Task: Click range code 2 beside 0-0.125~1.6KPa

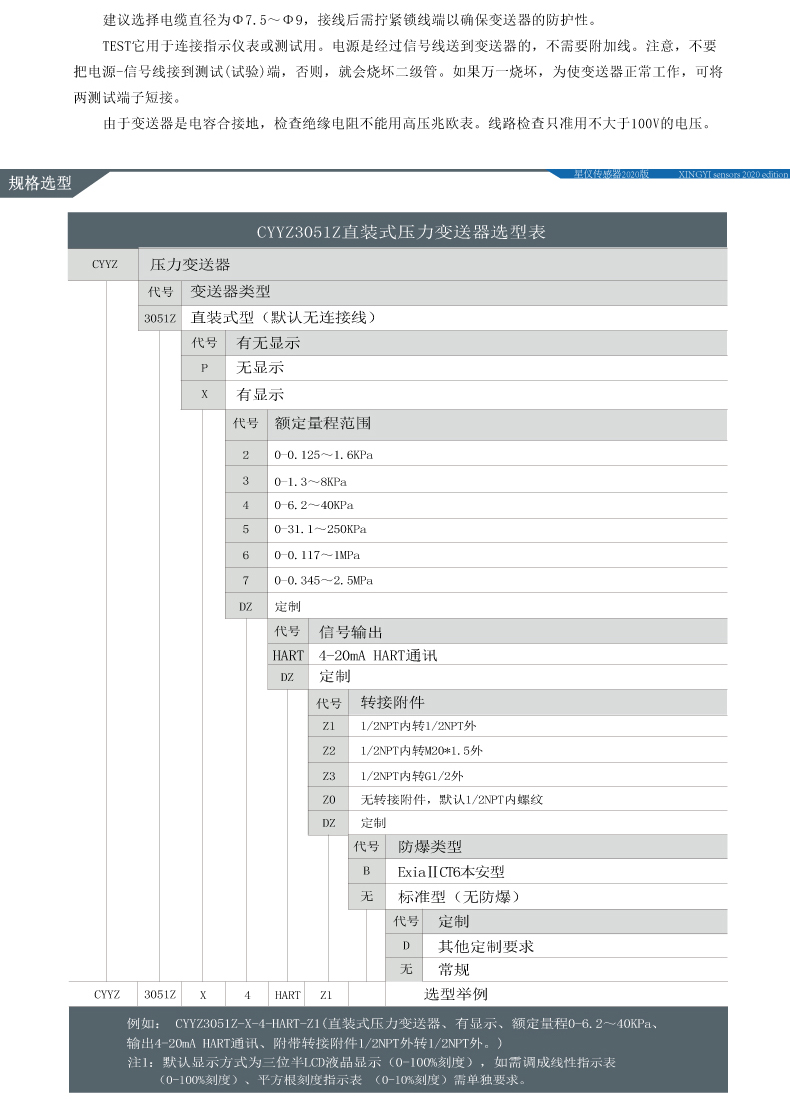Action: click(x=246, y=455)
